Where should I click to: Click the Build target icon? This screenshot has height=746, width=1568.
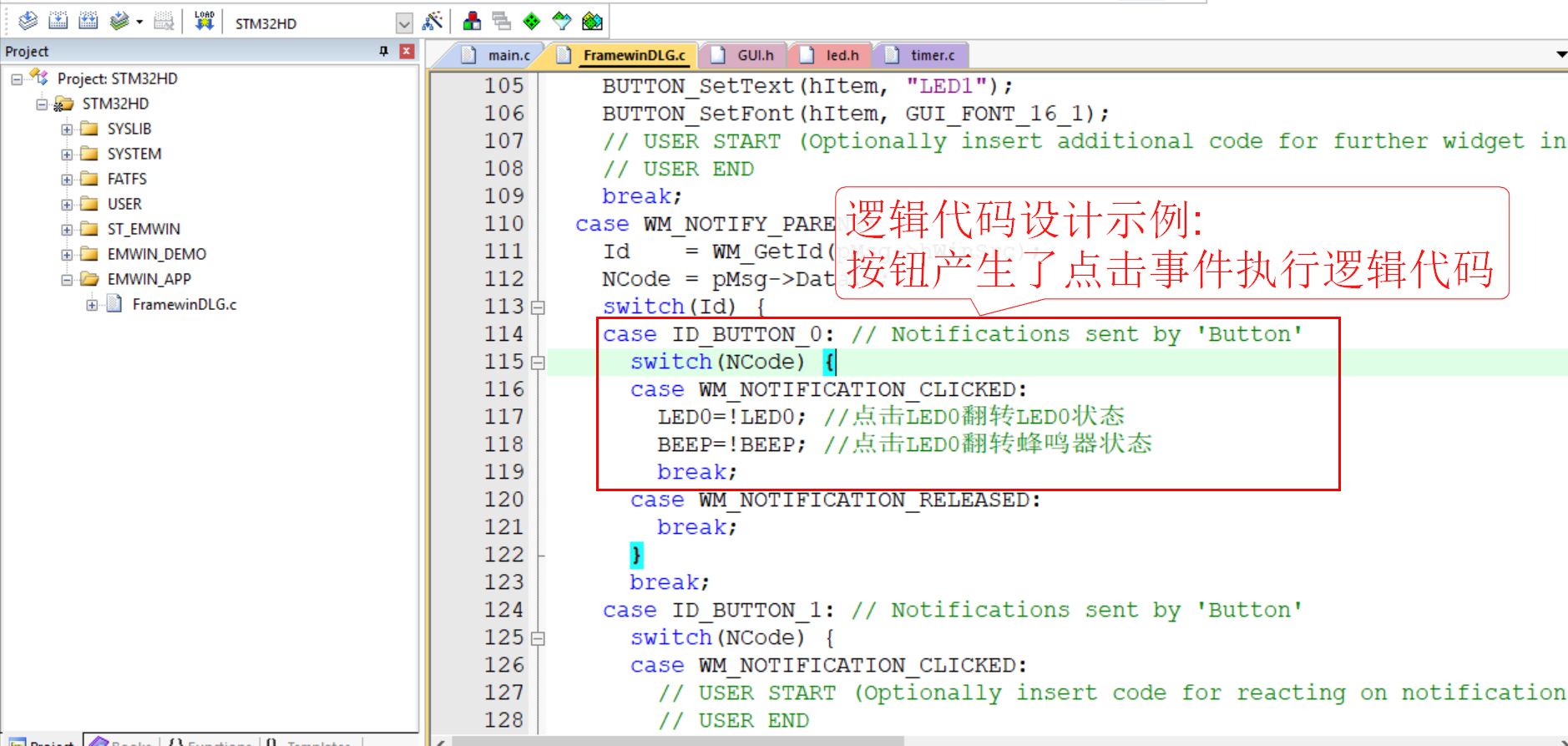tap(58, 21)
